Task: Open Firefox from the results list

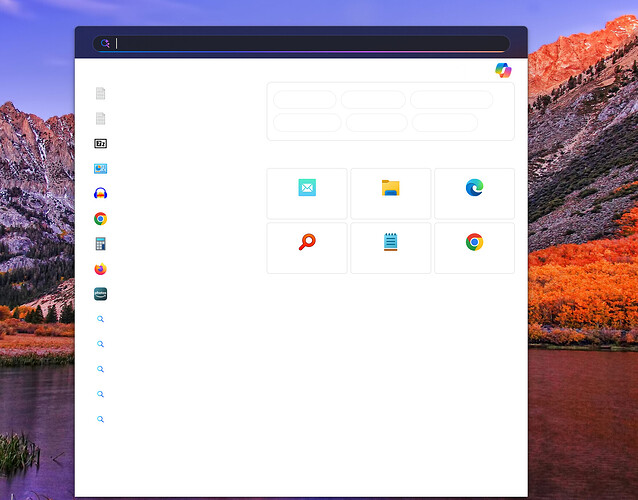Action: pos(101,269)
